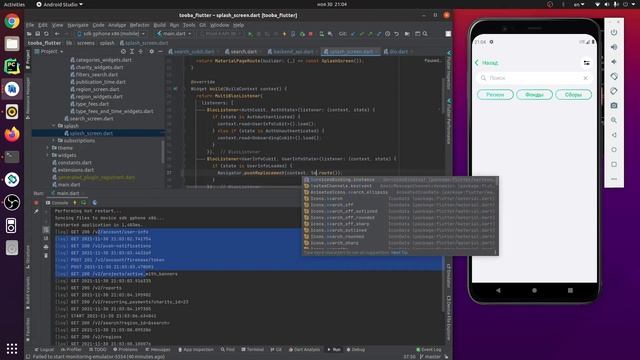This screenshot has height=360, width=640.
Task: Tap the phone navigation bar recents square
Action: coord(570,291)
